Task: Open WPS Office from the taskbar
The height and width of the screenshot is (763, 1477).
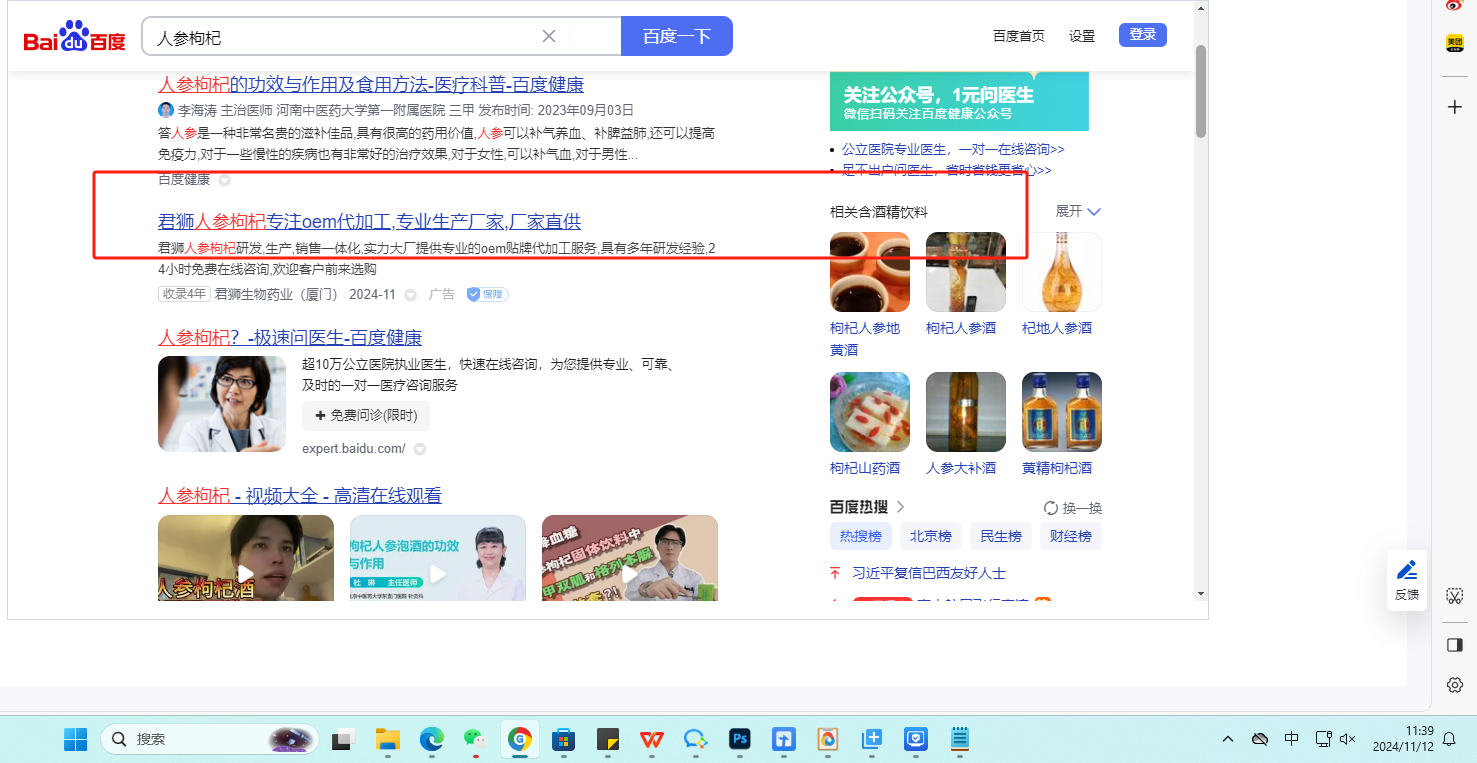Action: 651,739
